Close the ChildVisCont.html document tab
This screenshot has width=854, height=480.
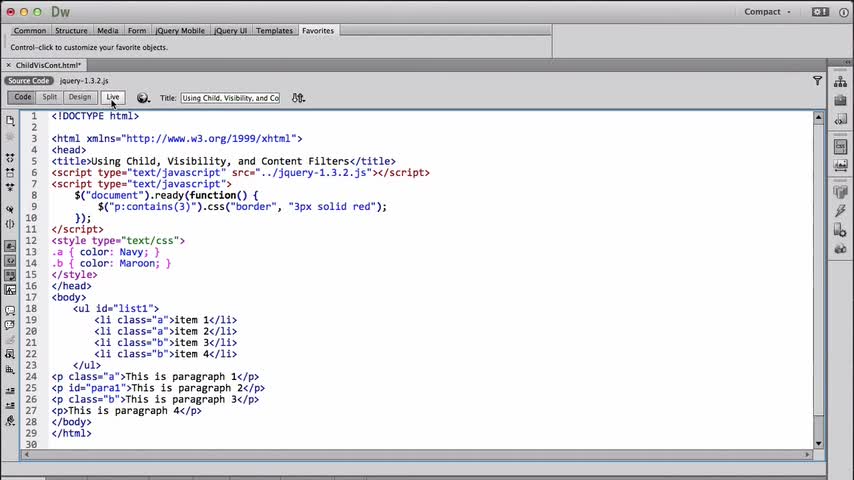(8, 65)
